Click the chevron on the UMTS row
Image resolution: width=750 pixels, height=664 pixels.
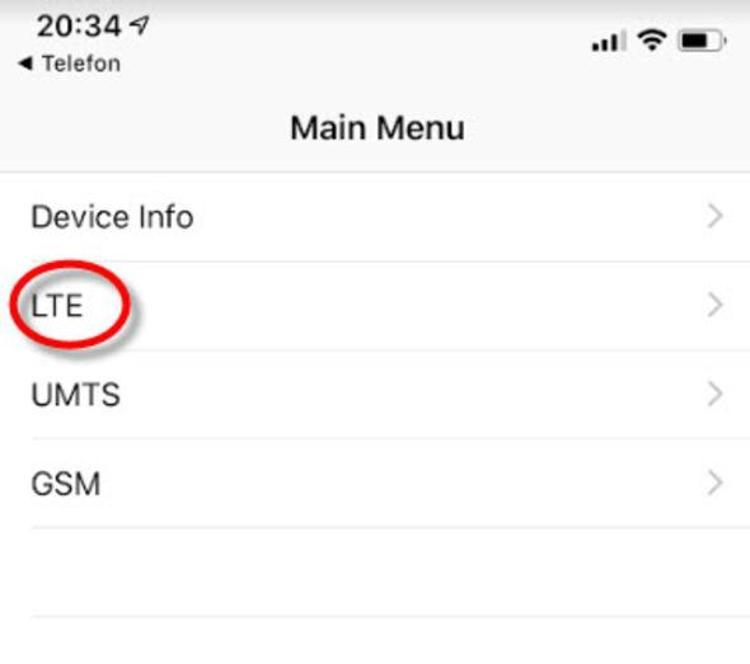715,394
